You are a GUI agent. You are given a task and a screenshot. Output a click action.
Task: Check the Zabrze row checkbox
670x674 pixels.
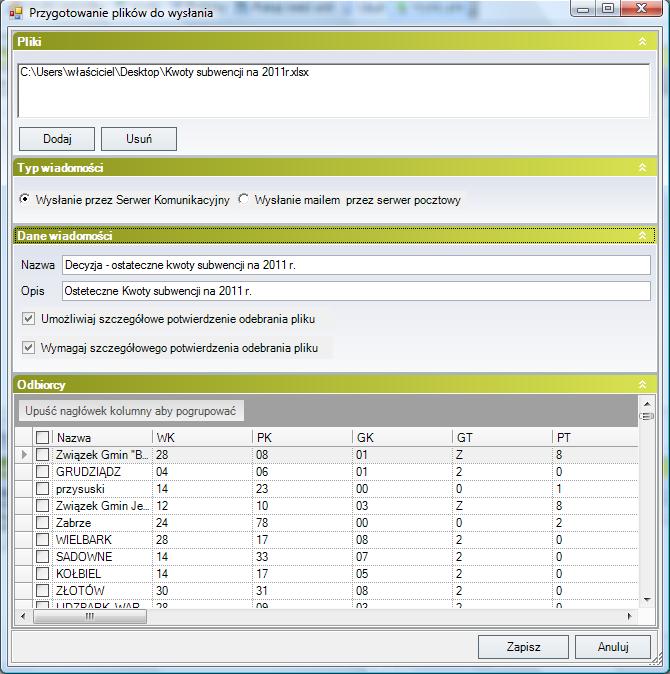click(x=42, y=523)
